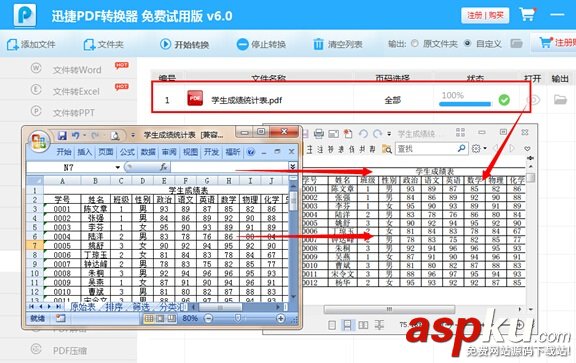Open the Excel 审阅 ribbon tab

169,152
